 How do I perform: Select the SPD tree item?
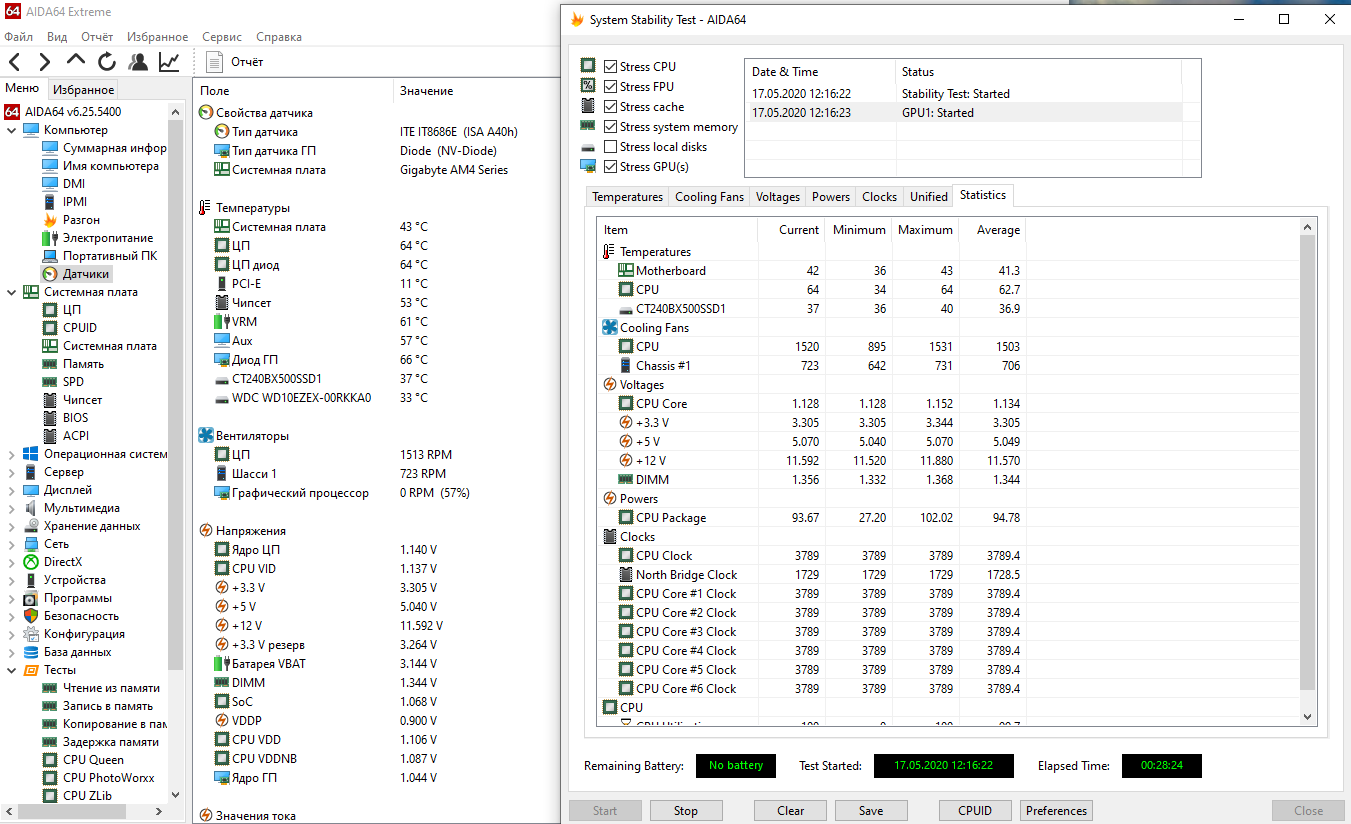pyautogui.click(x=73, y=382)
